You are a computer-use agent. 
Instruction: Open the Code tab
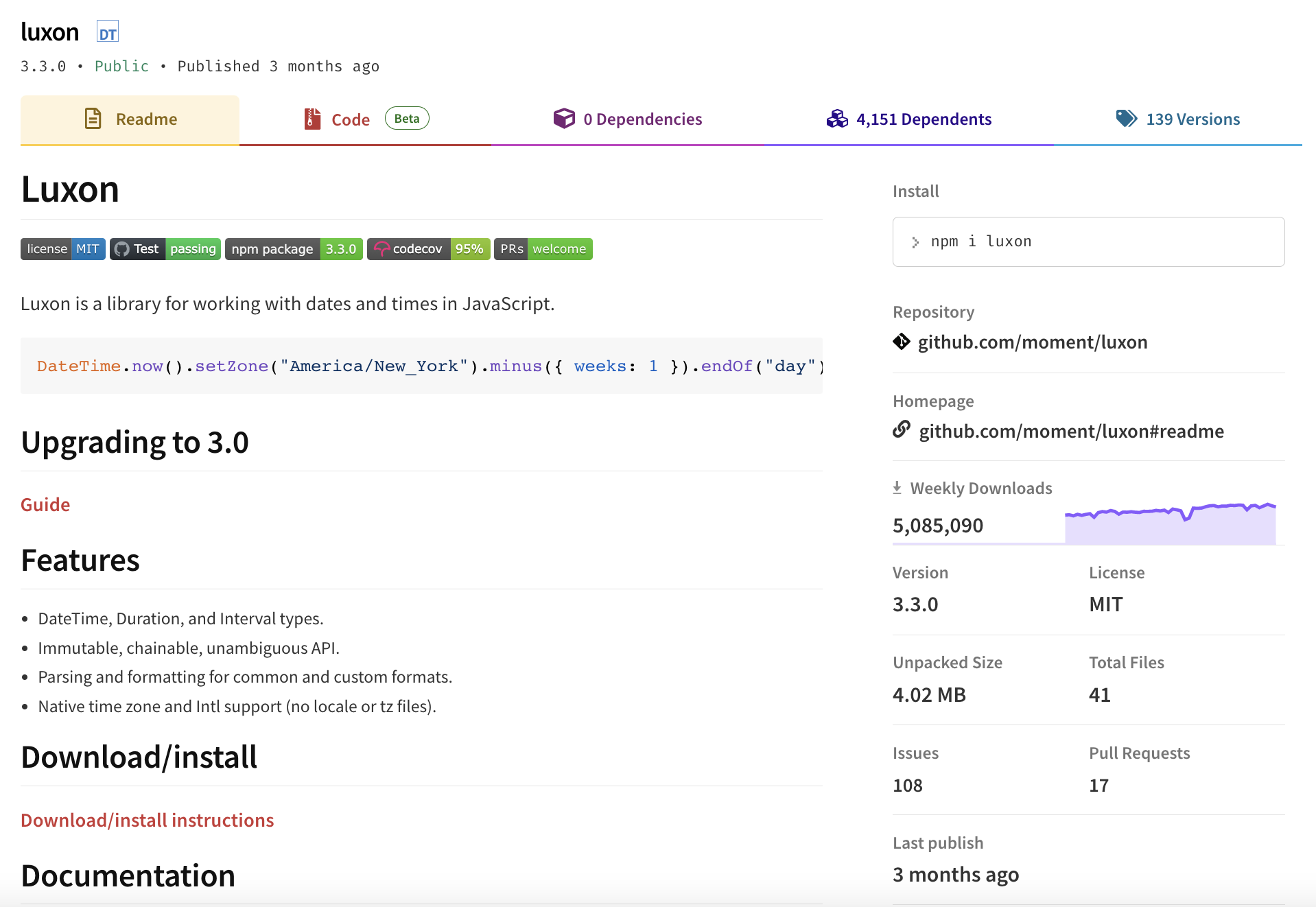(351, 119)
